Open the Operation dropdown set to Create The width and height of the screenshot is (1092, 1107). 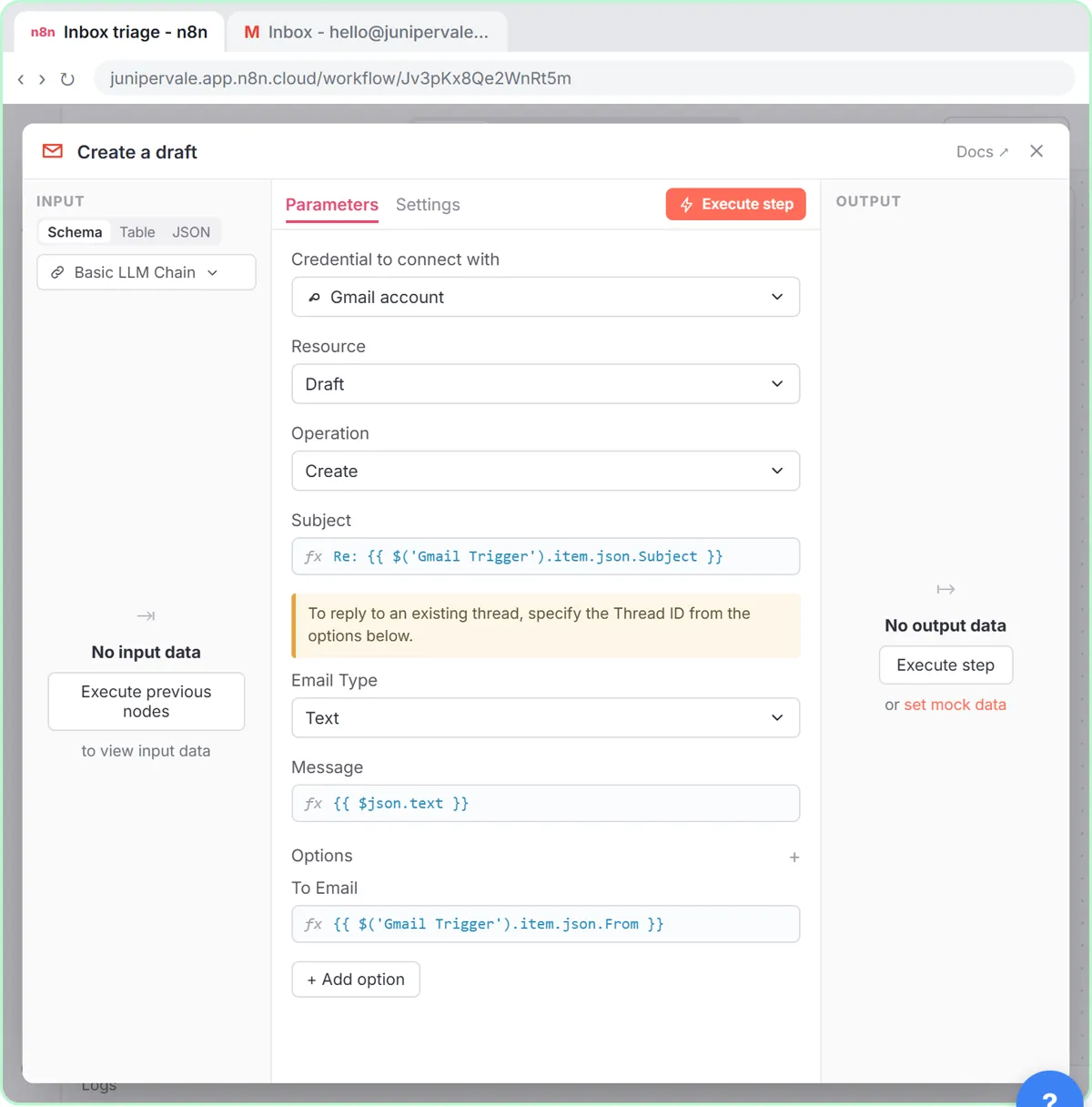[546, 471]
